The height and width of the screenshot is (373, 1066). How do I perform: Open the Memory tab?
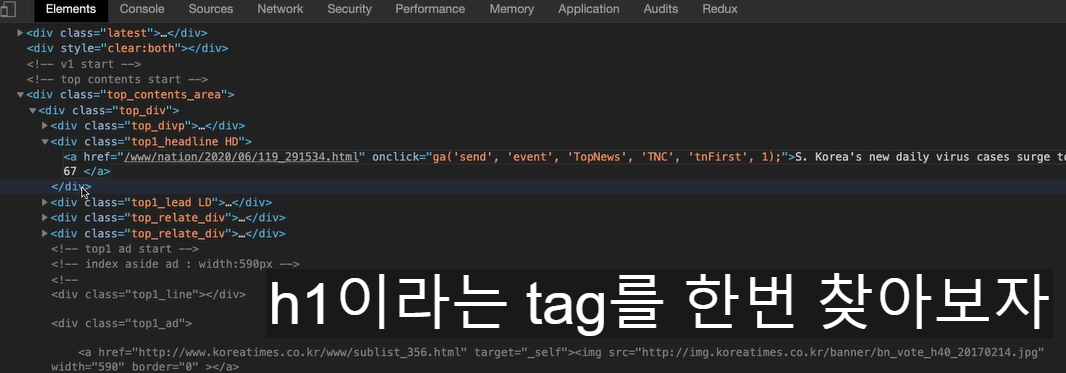point(511,10)
